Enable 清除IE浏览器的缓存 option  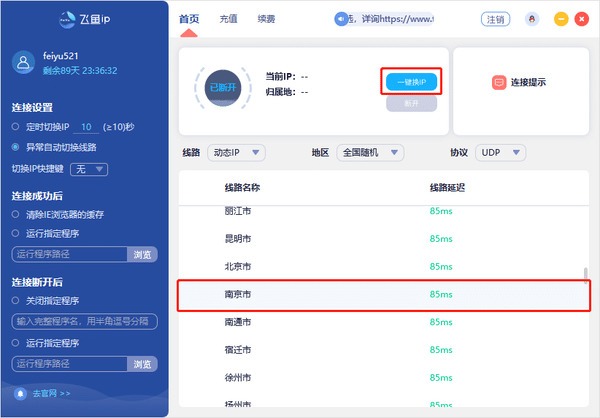click(x=15, y=214)
